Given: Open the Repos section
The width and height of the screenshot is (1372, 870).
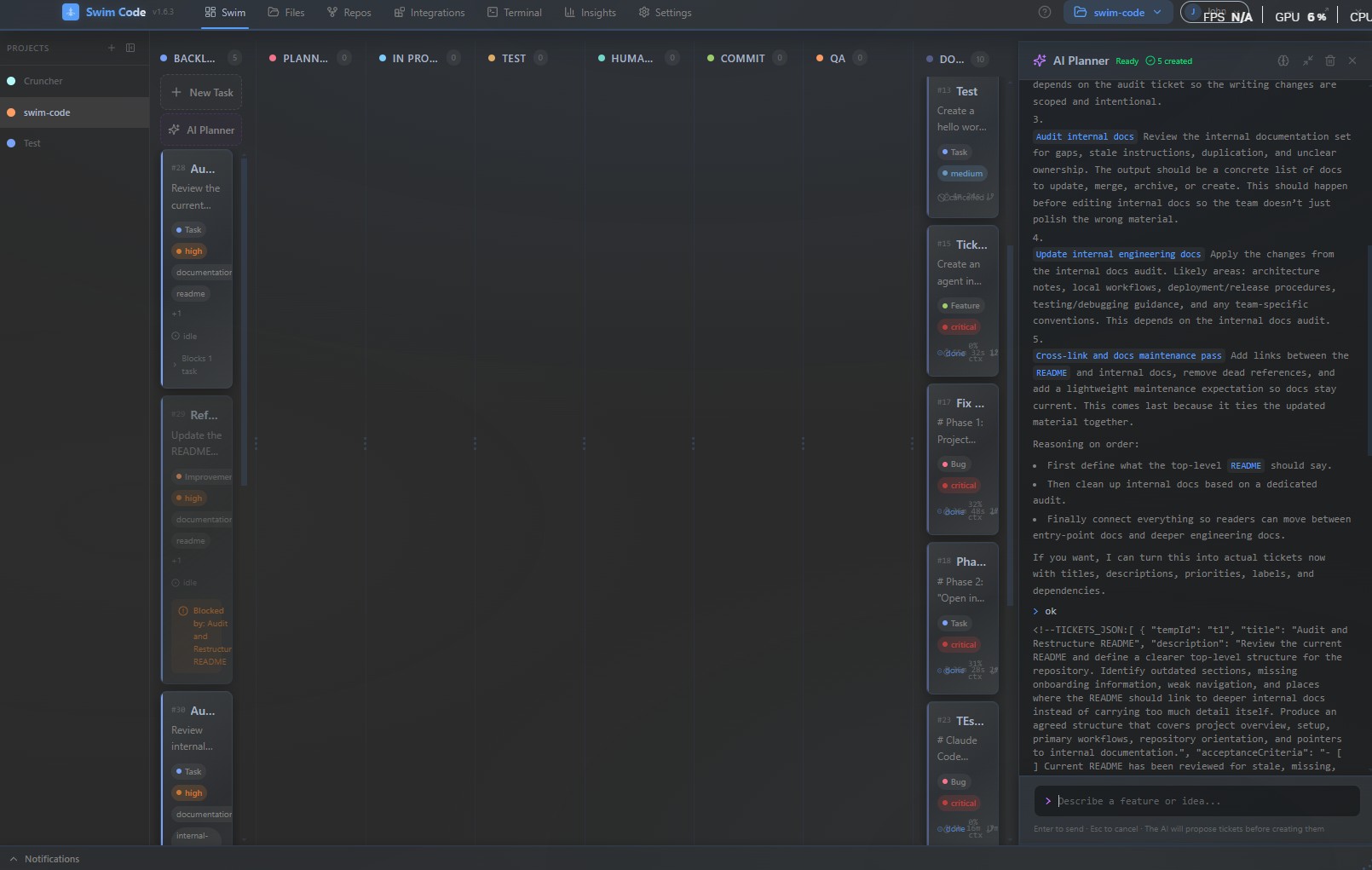Looking at the screenshot, I should (349, 13).
